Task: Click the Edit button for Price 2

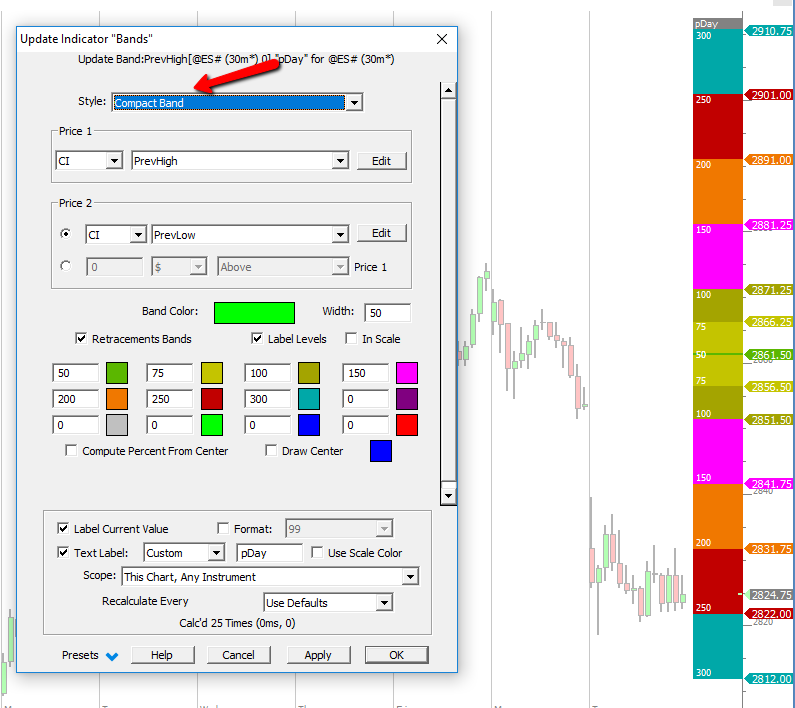Action: click(381, 233)
